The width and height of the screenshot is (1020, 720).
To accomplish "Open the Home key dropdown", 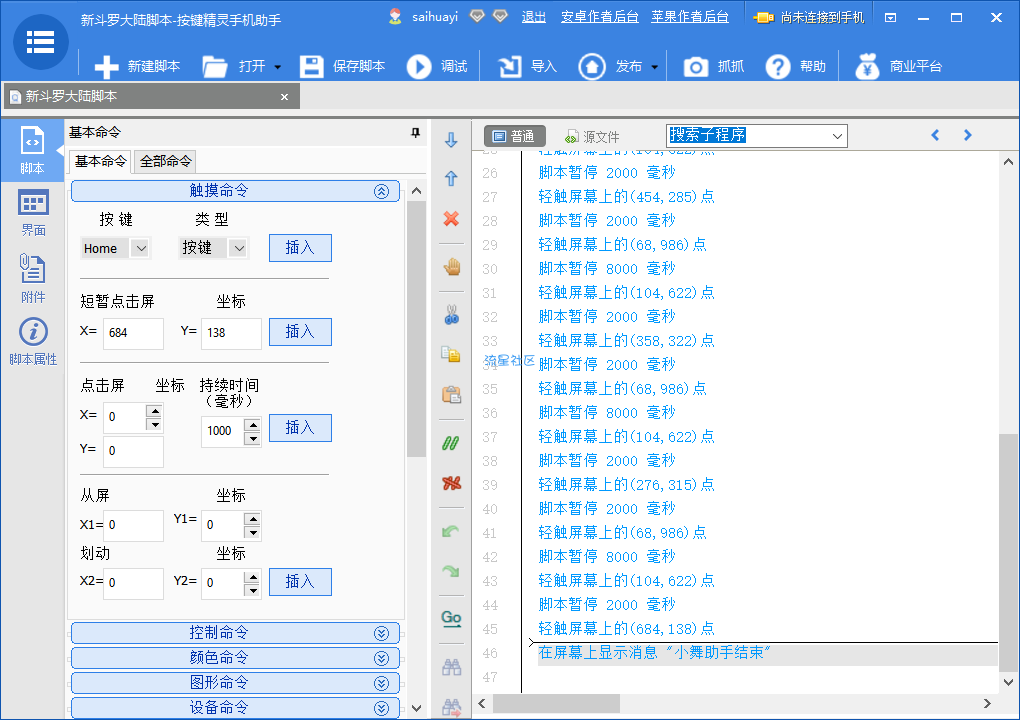I will click(141, 248).
